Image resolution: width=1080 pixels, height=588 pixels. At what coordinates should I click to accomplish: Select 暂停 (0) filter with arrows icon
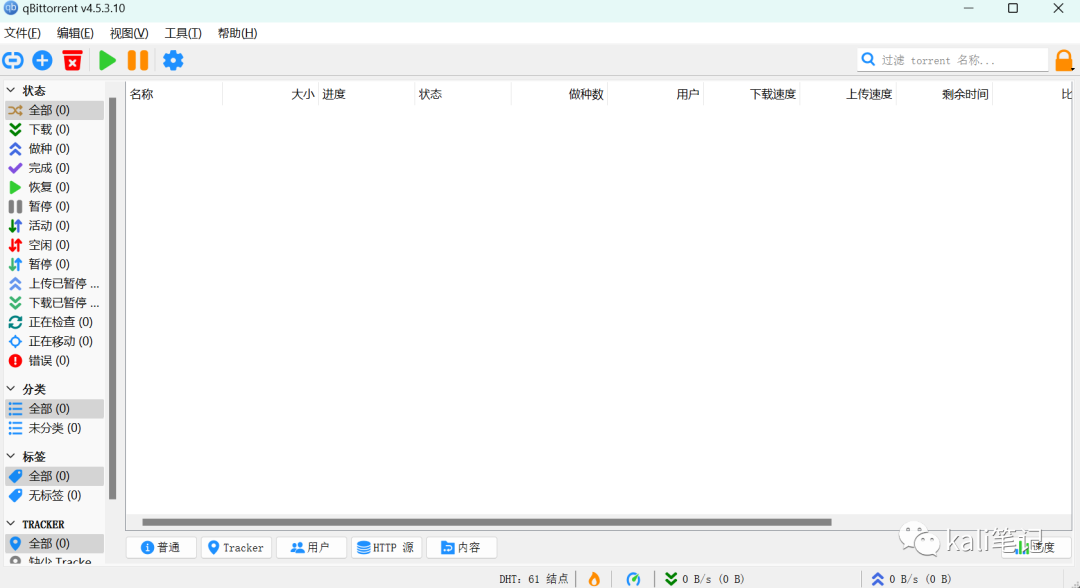click(54, 264)
